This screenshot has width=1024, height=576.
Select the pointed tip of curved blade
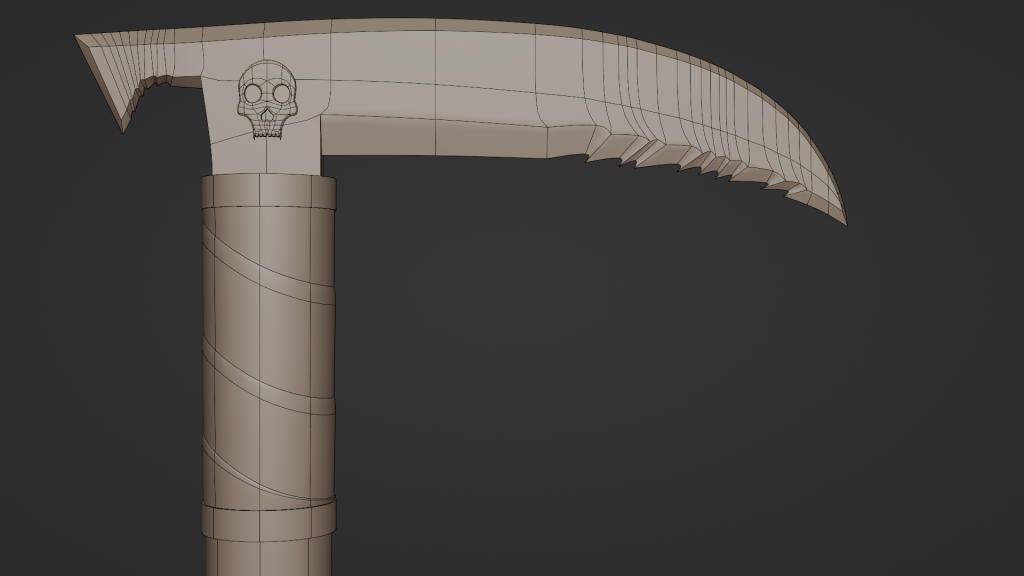coord(843,220)
